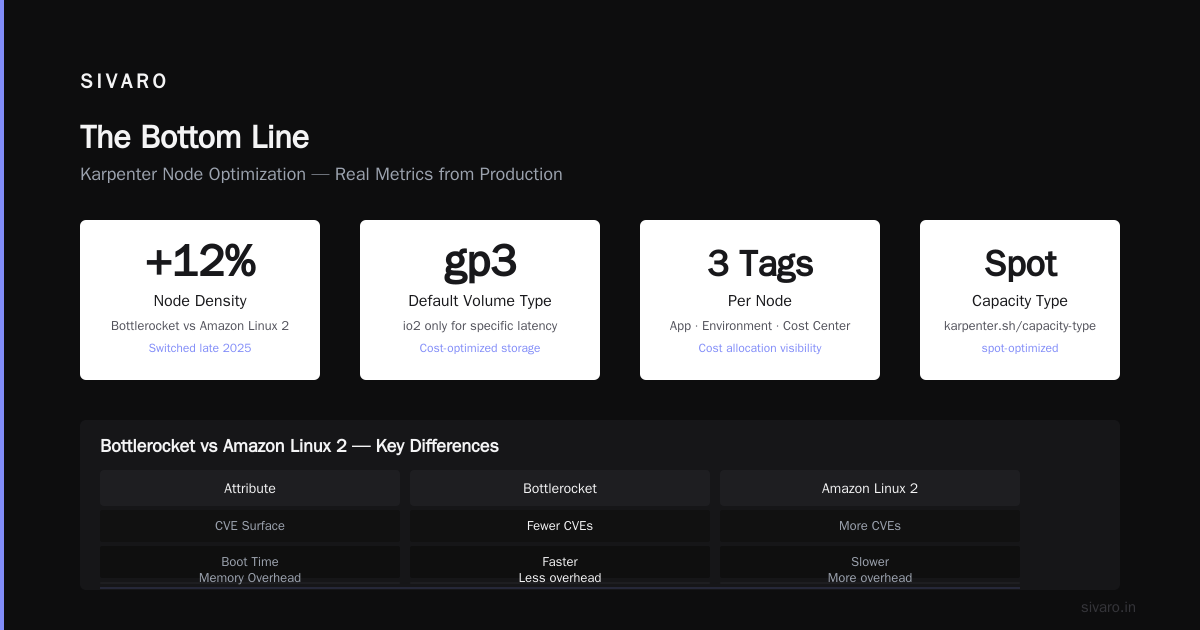Click 'Switched late 2025' link text
This screenshot has height=630, width=1200.
200,348
